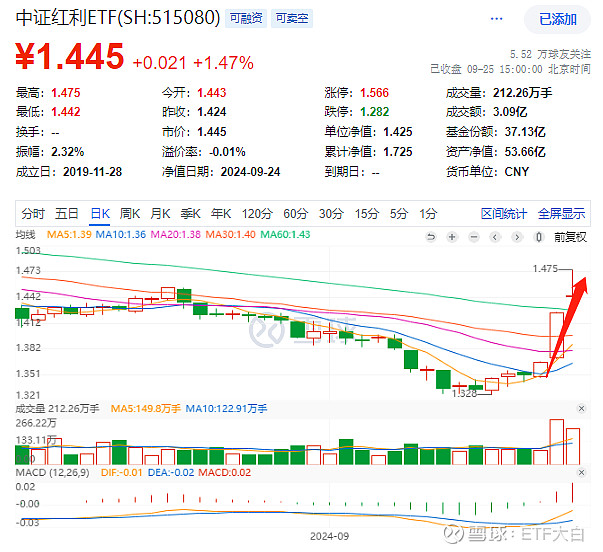Click the 5.52 万球友关注 follower count

pos(550,54)
